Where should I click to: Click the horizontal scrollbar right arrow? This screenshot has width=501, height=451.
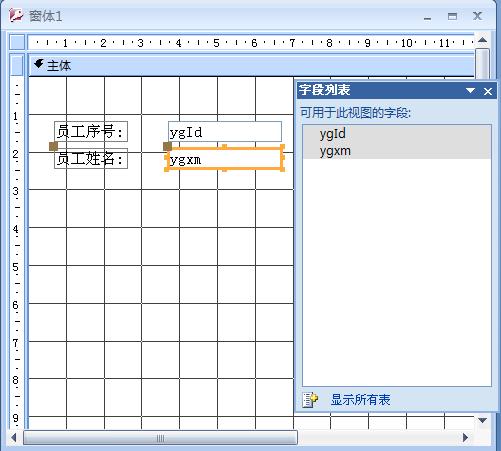pyautogui.click(x=465, y=437)
